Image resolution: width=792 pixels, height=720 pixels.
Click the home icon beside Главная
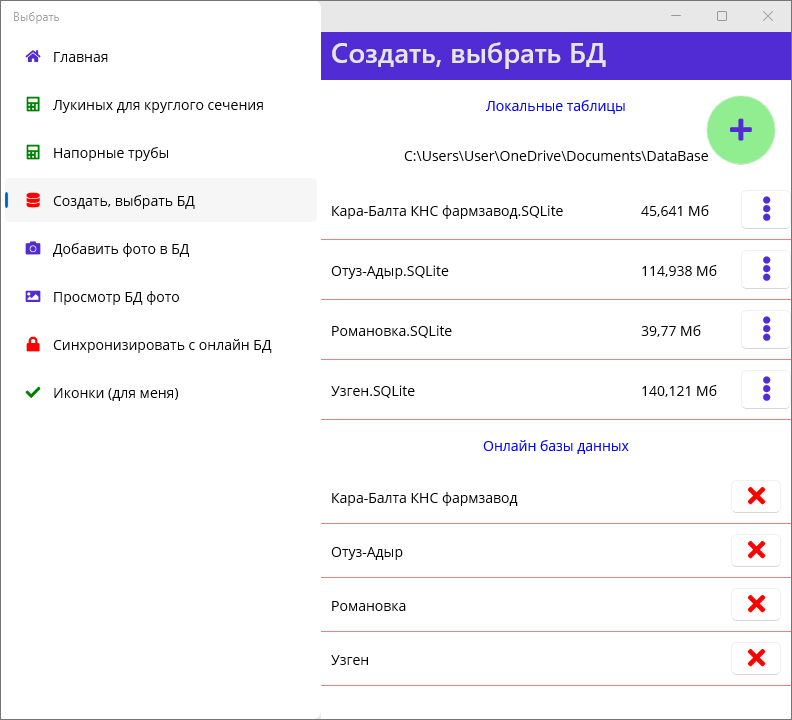click(x=33, y=57)
